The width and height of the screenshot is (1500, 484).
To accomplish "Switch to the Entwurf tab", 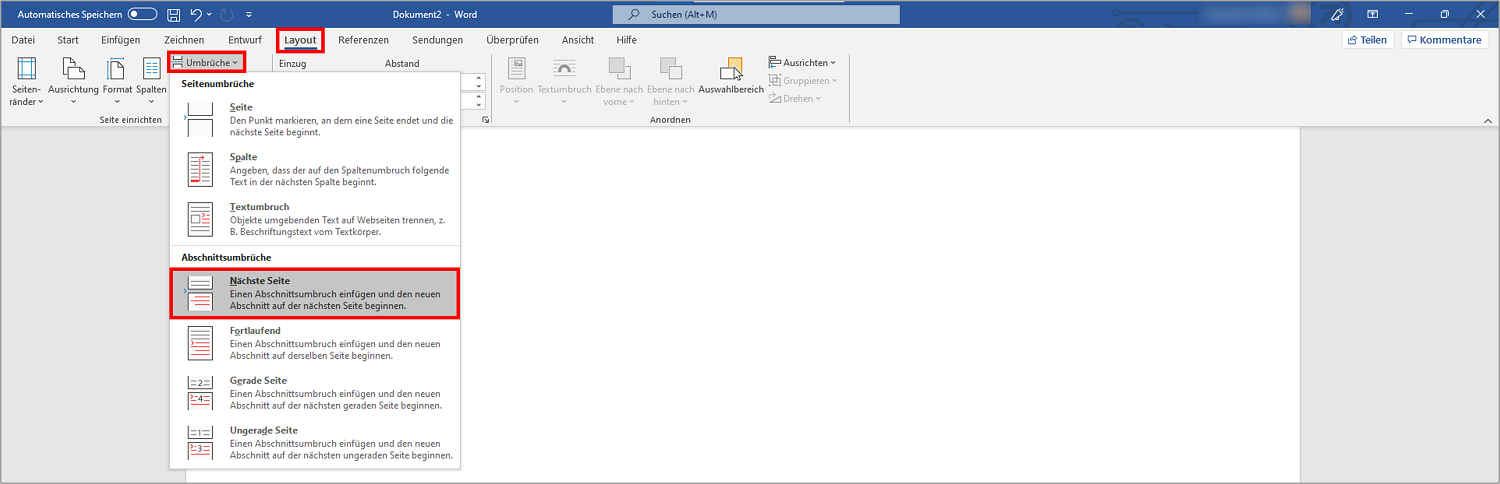I will coord(245,40).
